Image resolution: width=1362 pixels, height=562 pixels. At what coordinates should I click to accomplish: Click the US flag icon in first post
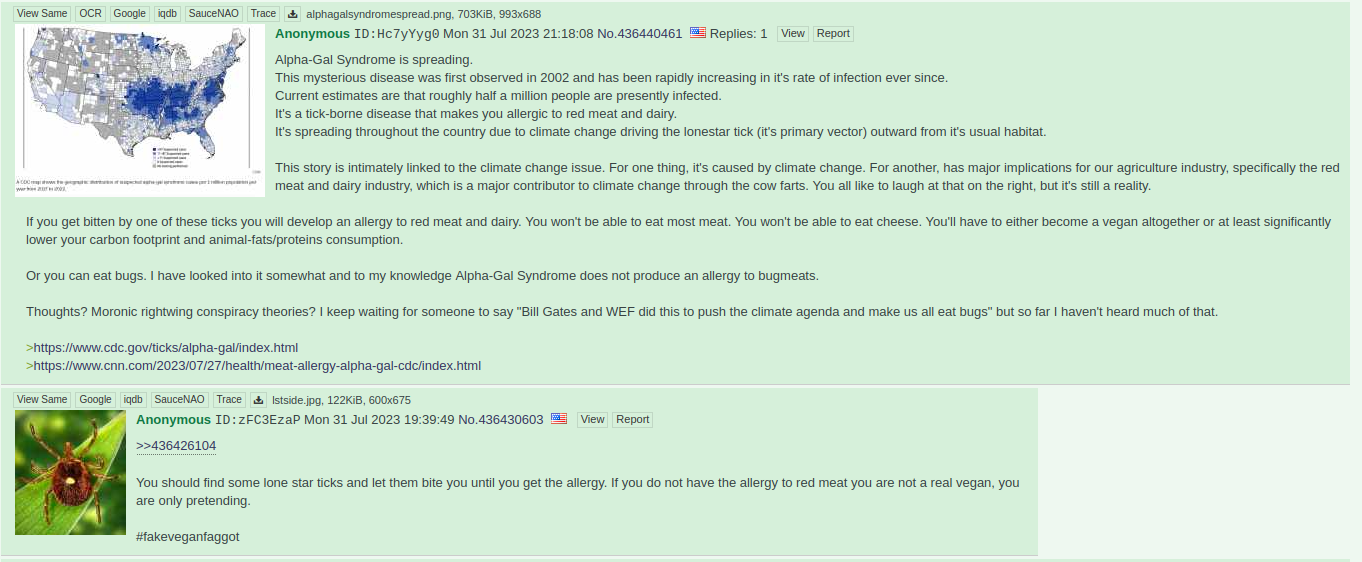point(698,33)
